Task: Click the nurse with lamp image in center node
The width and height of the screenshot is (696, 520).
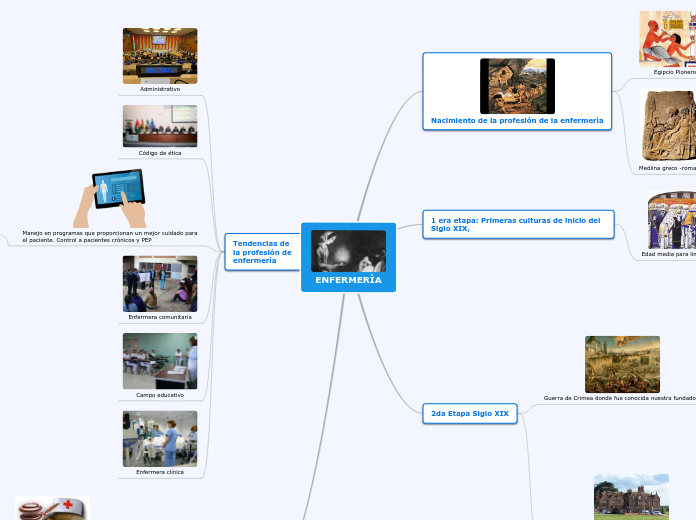Action: pos(348,251)
